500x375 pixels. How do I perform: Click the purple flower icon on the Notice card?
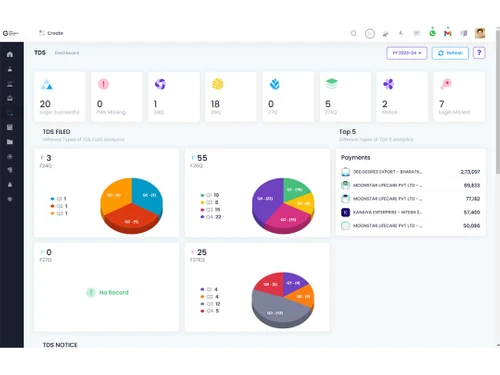[389, 84]
